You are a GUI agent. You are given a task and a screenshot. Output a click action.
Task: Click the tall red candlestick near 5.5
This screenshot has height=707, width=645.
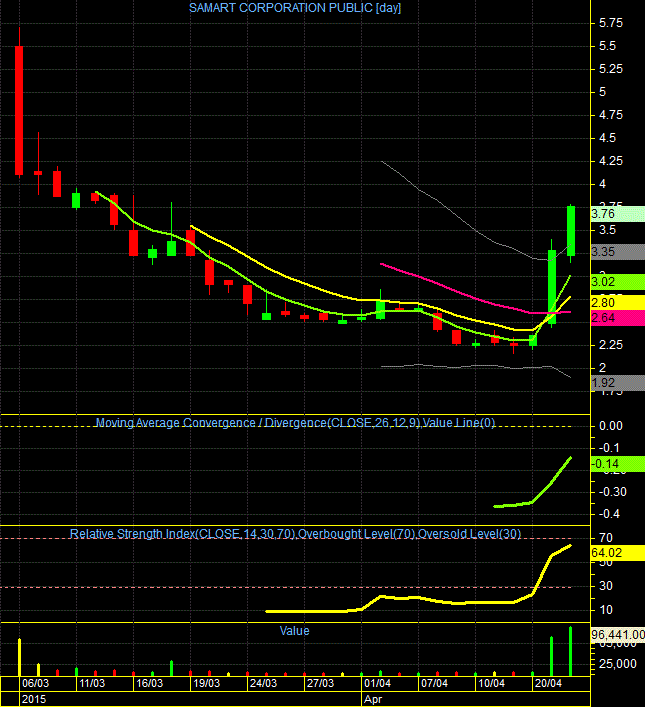click(19, 110)
